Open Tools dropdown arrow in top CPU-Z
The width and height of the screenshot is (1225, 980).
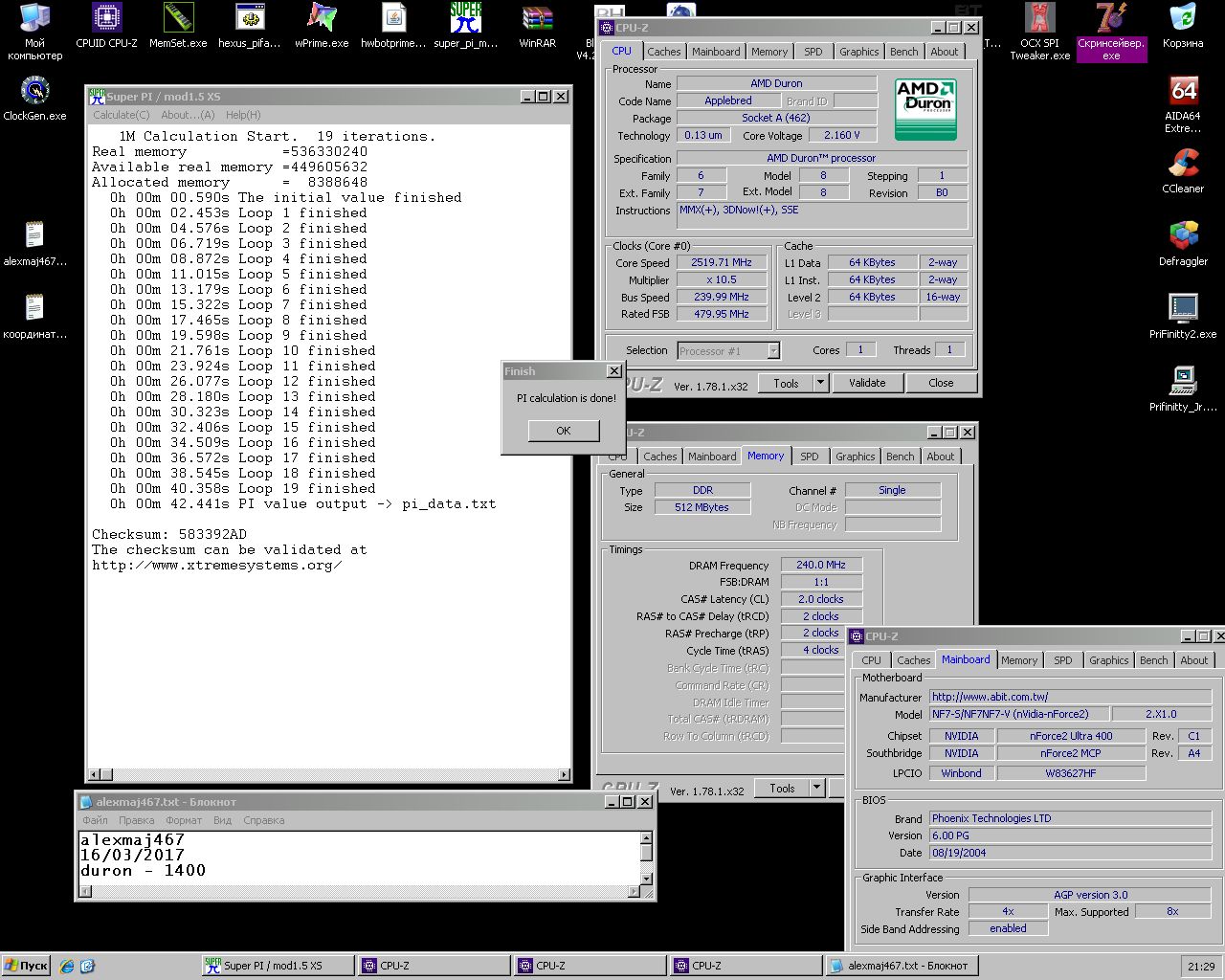point(820,383)
